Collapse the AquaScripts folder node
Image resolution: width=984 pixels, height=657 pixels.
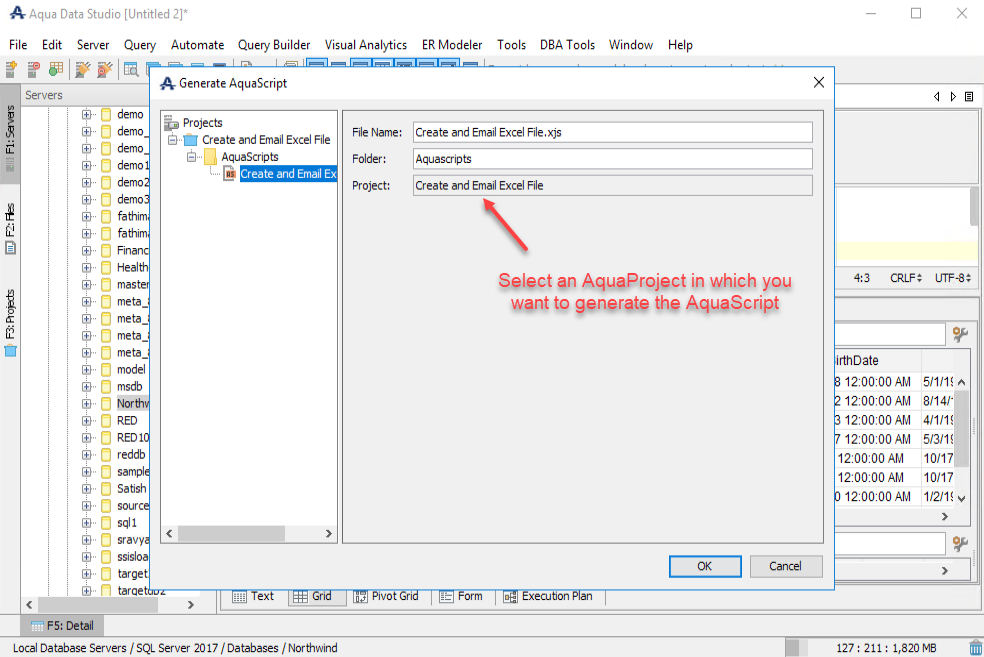192,157
